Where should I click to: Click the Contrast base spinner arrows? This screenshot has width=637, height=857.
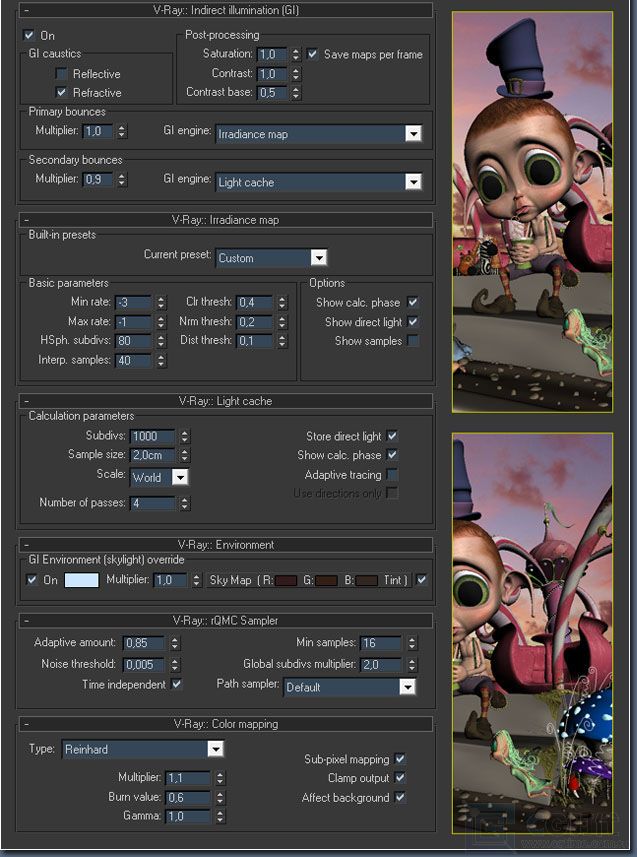pos(296,92)
